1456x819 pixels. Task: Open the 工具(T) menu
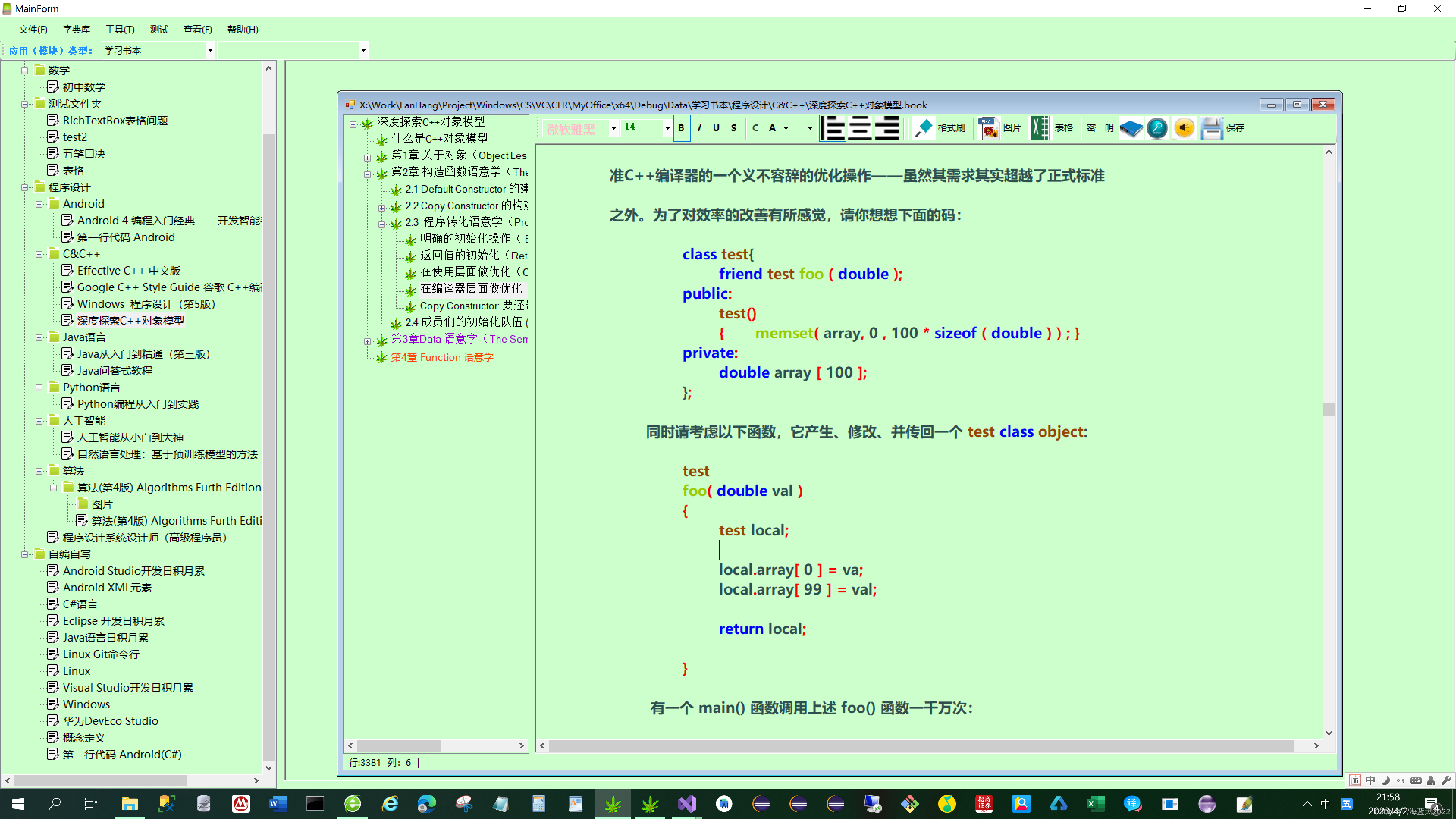pos(120,30)
